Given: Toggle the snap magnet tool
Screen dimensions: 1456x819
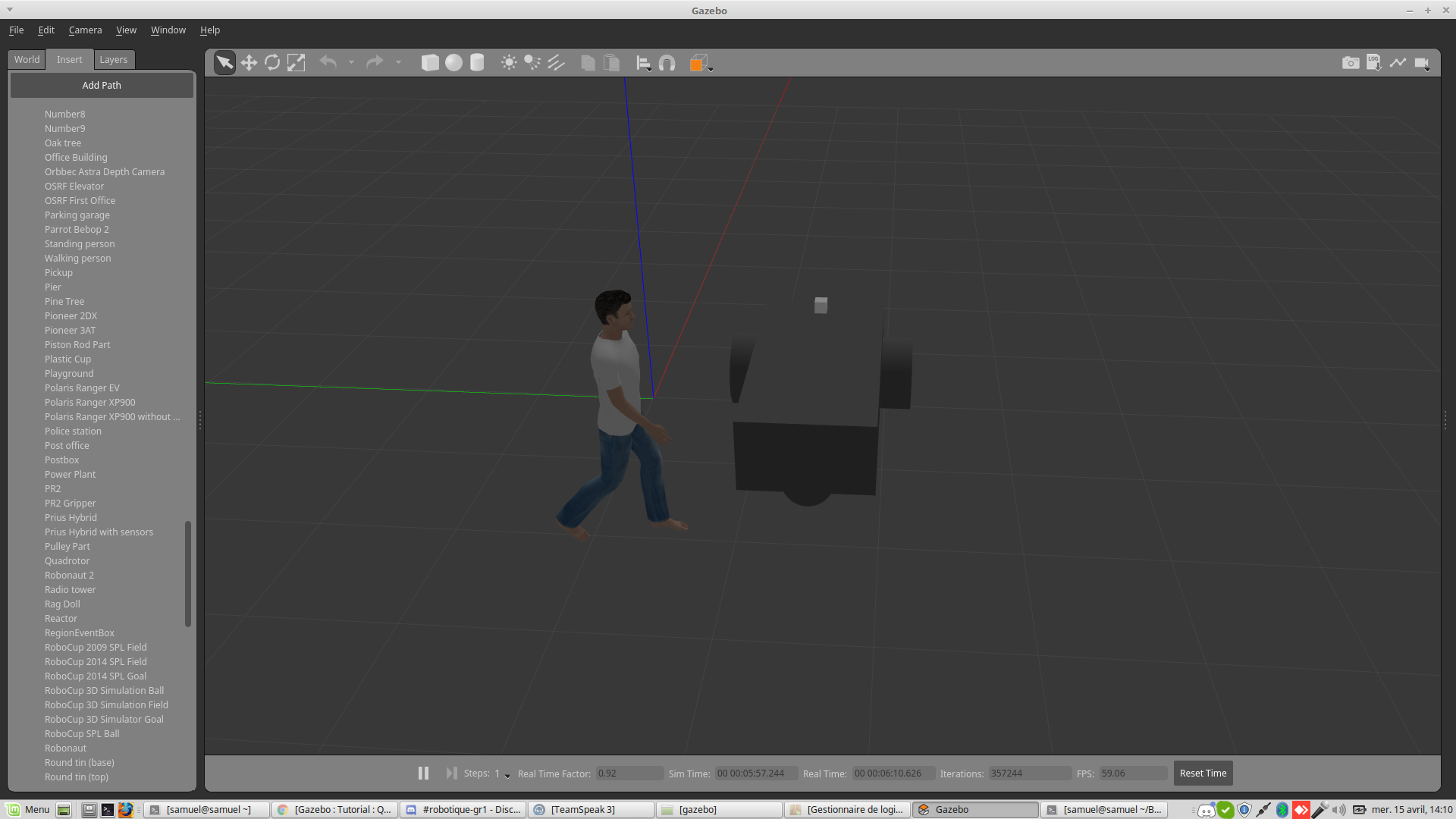Looking at the screenshot, I should coord(667,63).
